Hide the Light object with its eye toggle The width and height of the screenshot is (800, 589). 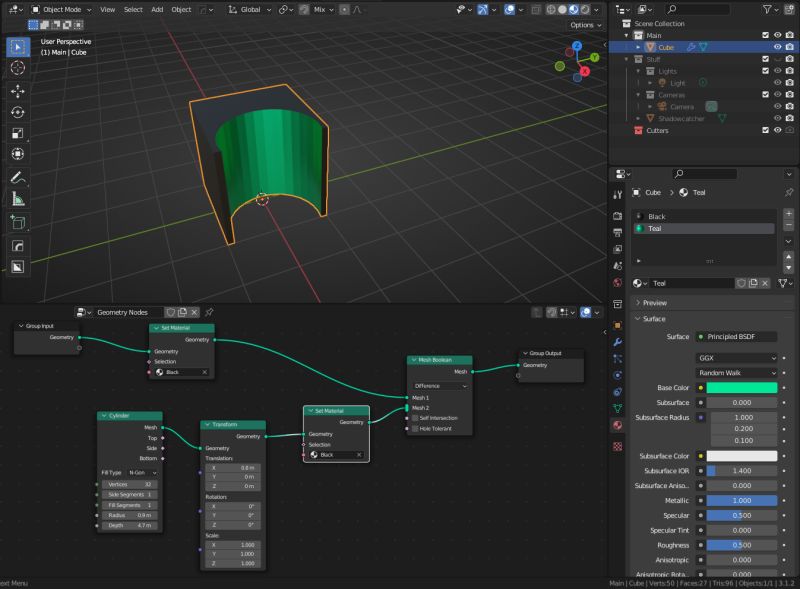pyautogui.click(x=779, y=83)
